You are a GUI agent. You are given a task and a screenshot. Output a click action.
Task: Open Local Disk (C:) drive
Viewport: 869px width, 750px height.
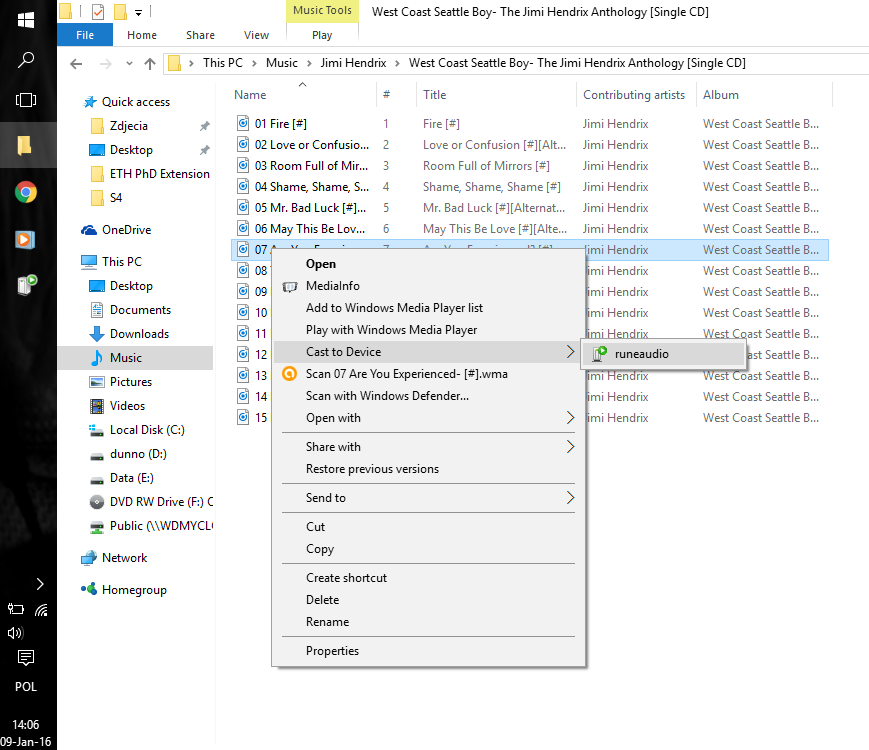pos(147,430)
